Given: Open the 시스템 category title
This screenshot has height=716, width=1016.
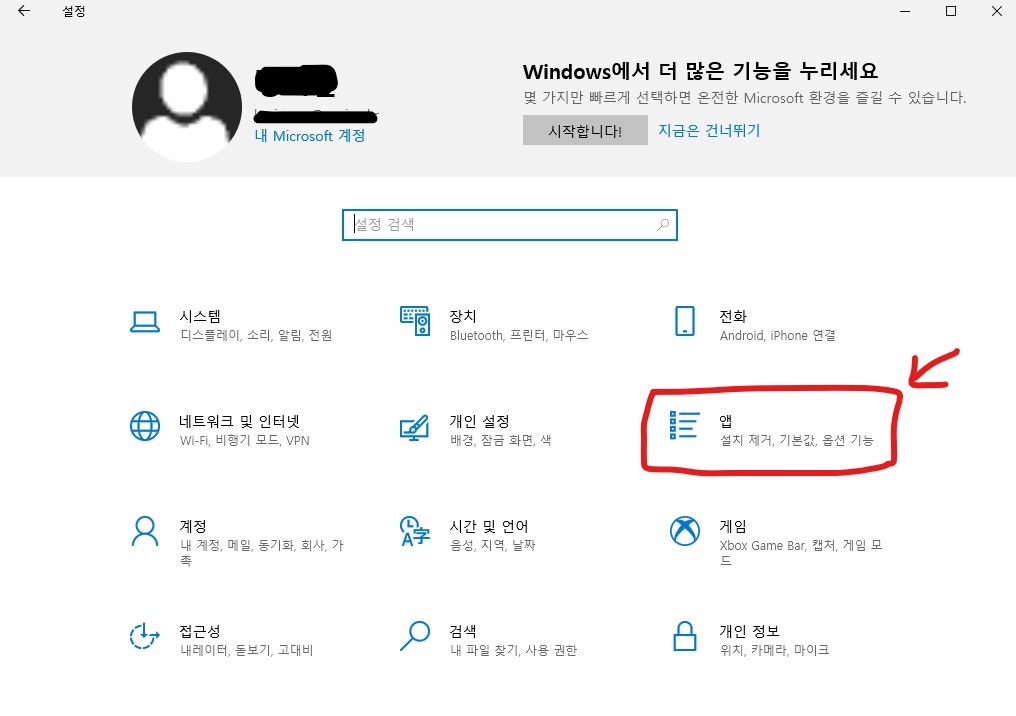Looking at the screenshot, I should (200, 316).
